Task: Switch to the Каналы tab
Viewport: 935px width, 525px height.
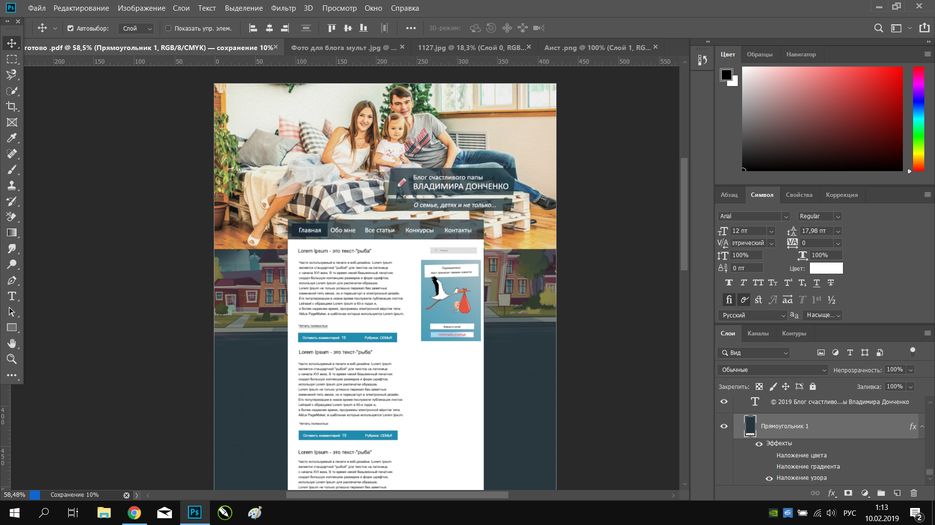Action: [x=758, y=333]
